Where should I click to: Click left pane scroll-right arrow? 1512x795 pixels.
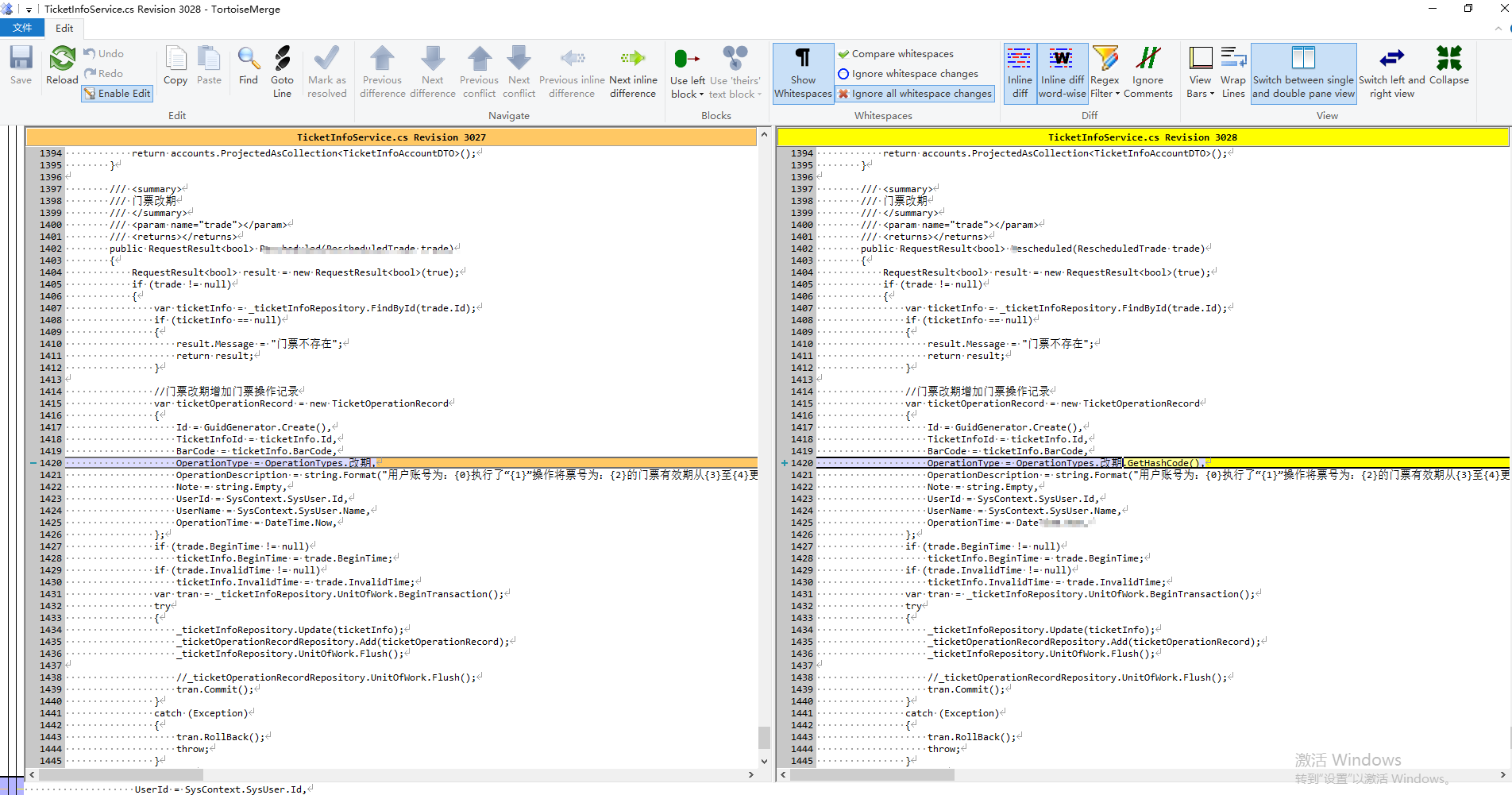coord(750,774)
